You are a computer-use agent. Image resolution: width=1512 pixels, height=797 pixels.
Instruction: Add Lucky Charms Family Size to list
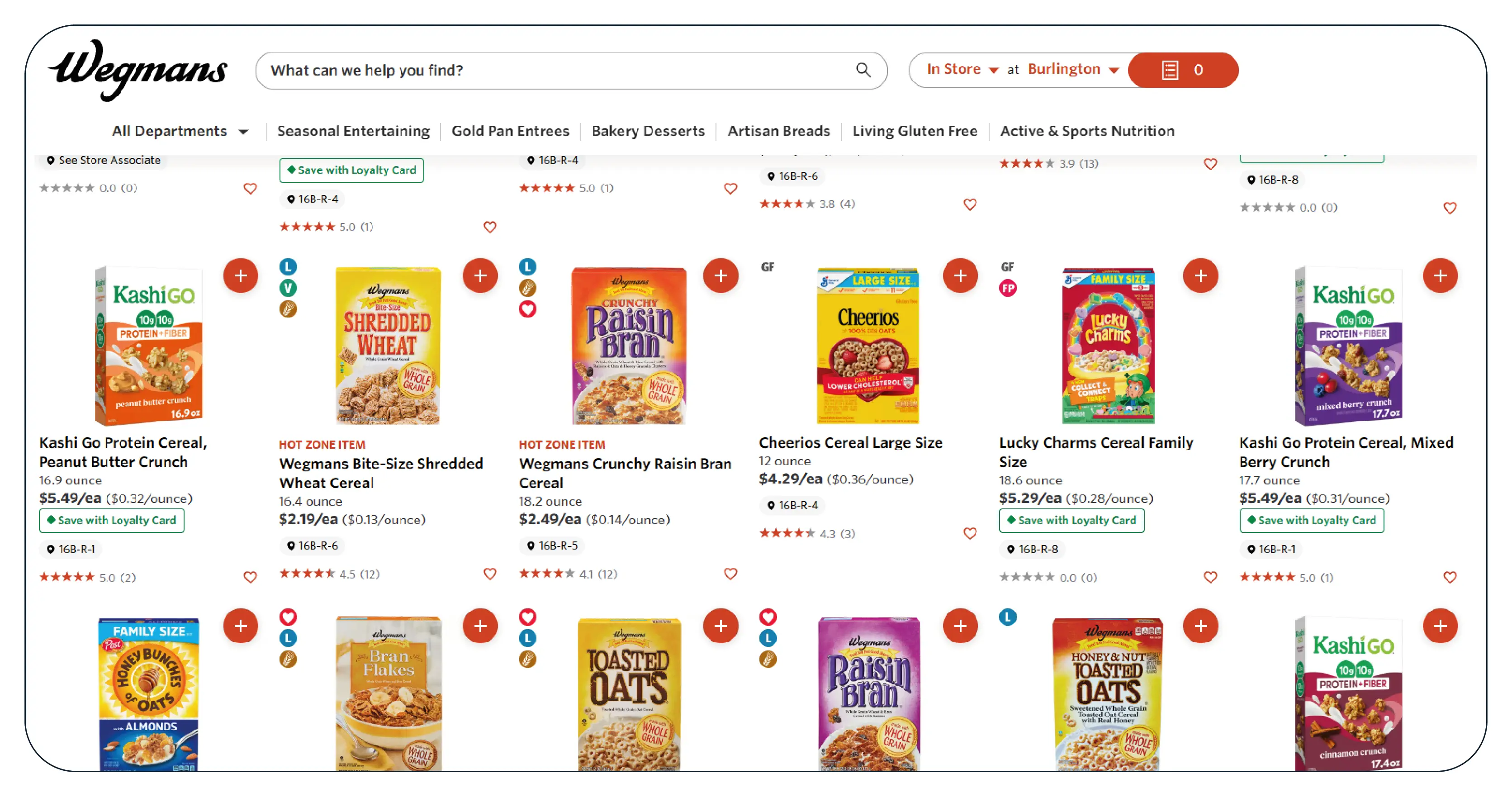click(1200, 276)
